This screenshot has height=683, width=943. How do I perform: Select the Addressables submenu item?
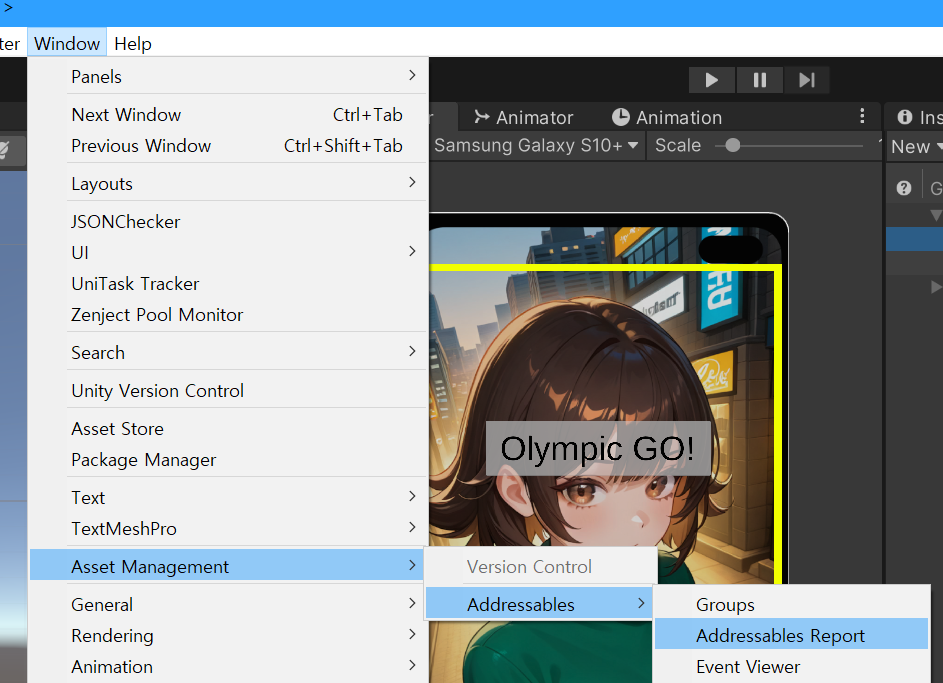(540, 604)
